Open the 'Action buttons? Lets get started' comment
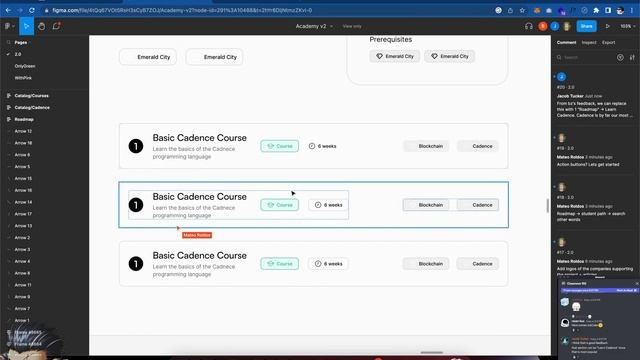 tap(595, 151)
